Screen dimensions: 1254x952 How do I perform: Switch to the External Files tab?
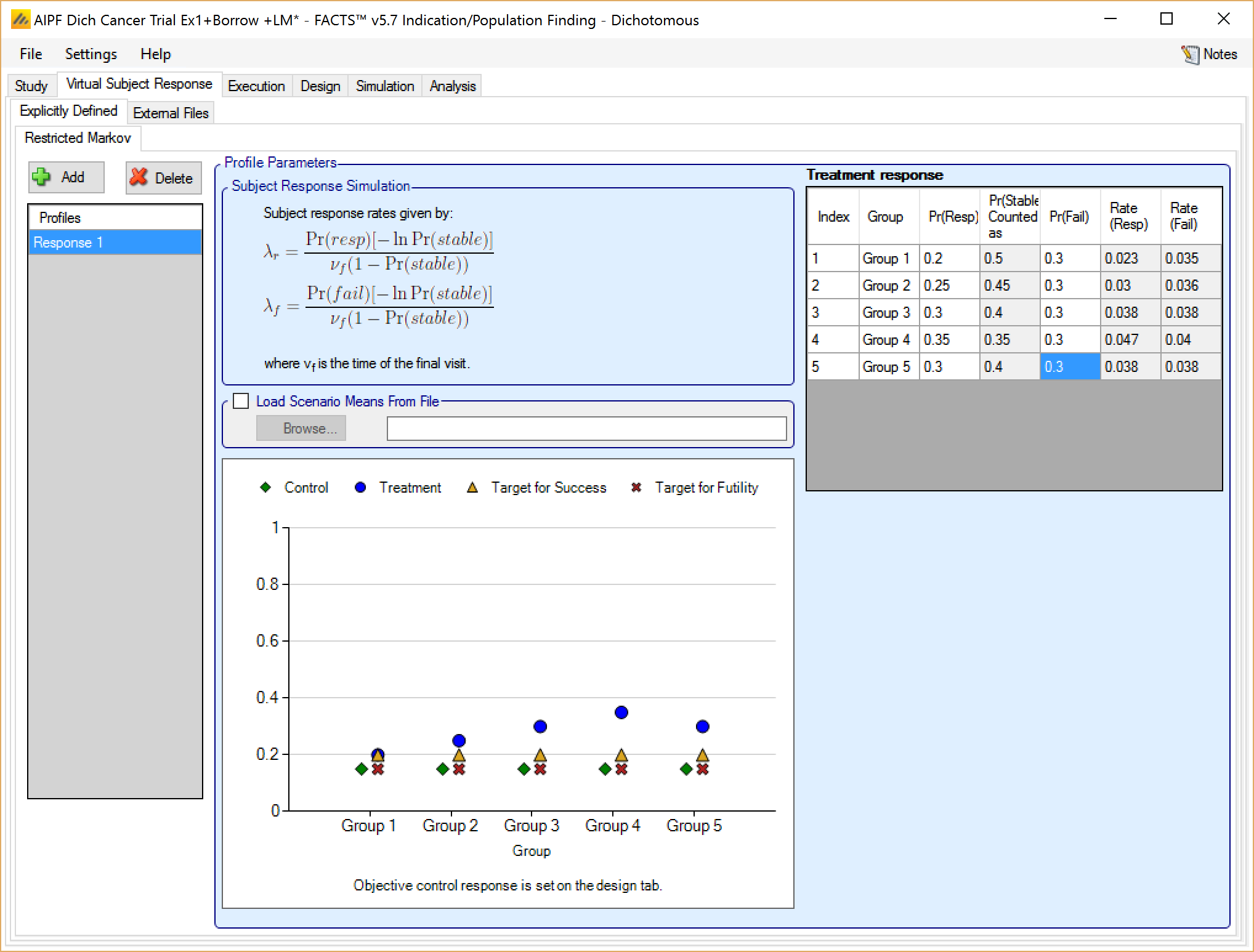[171, 113]
